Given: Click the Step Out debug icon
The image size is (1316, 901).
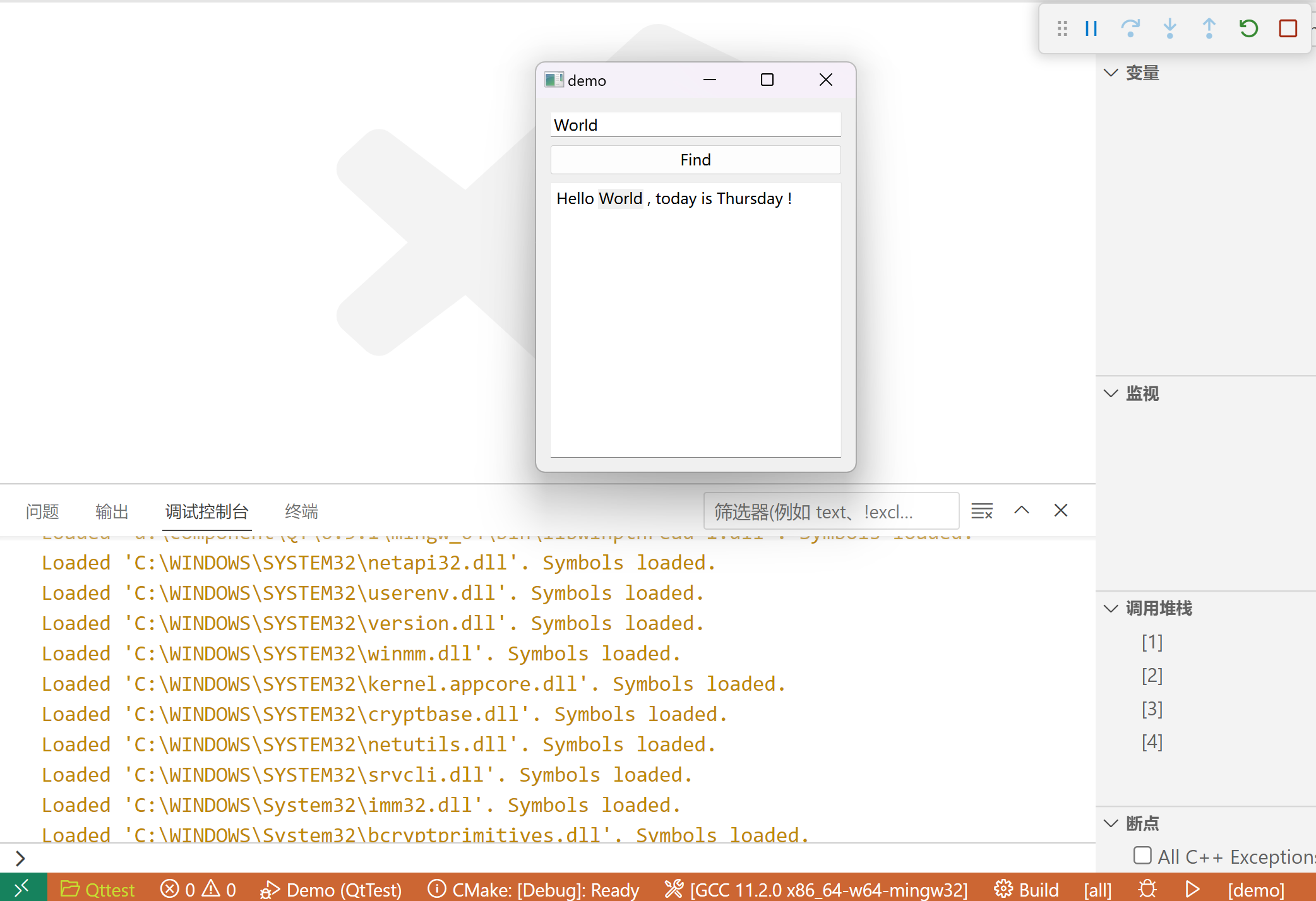Looking at the screenshot, I should coord(1209,28).
